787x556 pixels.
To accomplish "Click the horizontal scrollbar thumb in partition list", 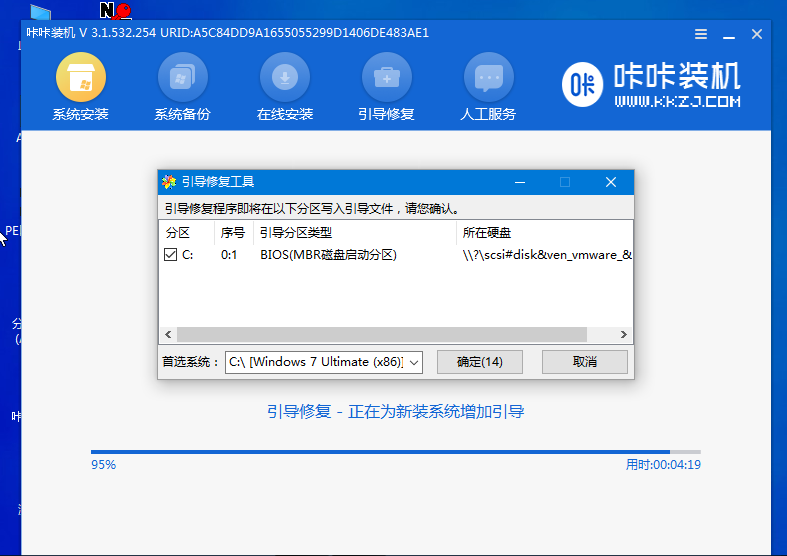I will 382,334.
